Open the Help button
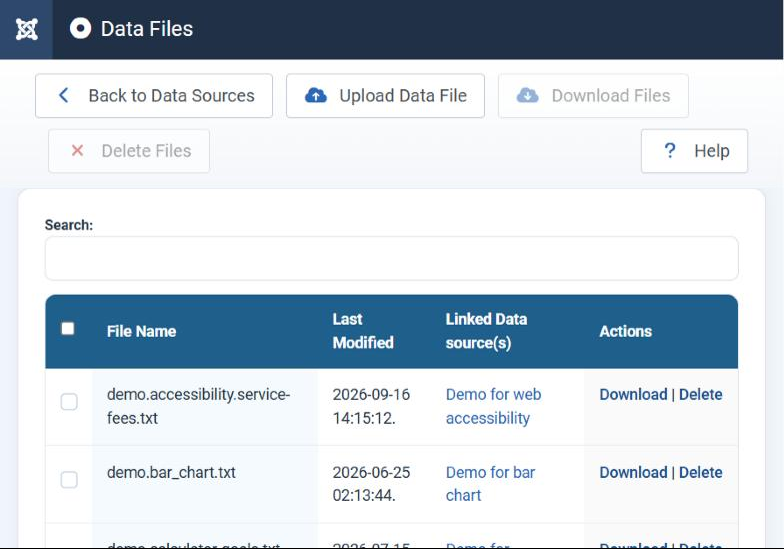 click(694, 151)
